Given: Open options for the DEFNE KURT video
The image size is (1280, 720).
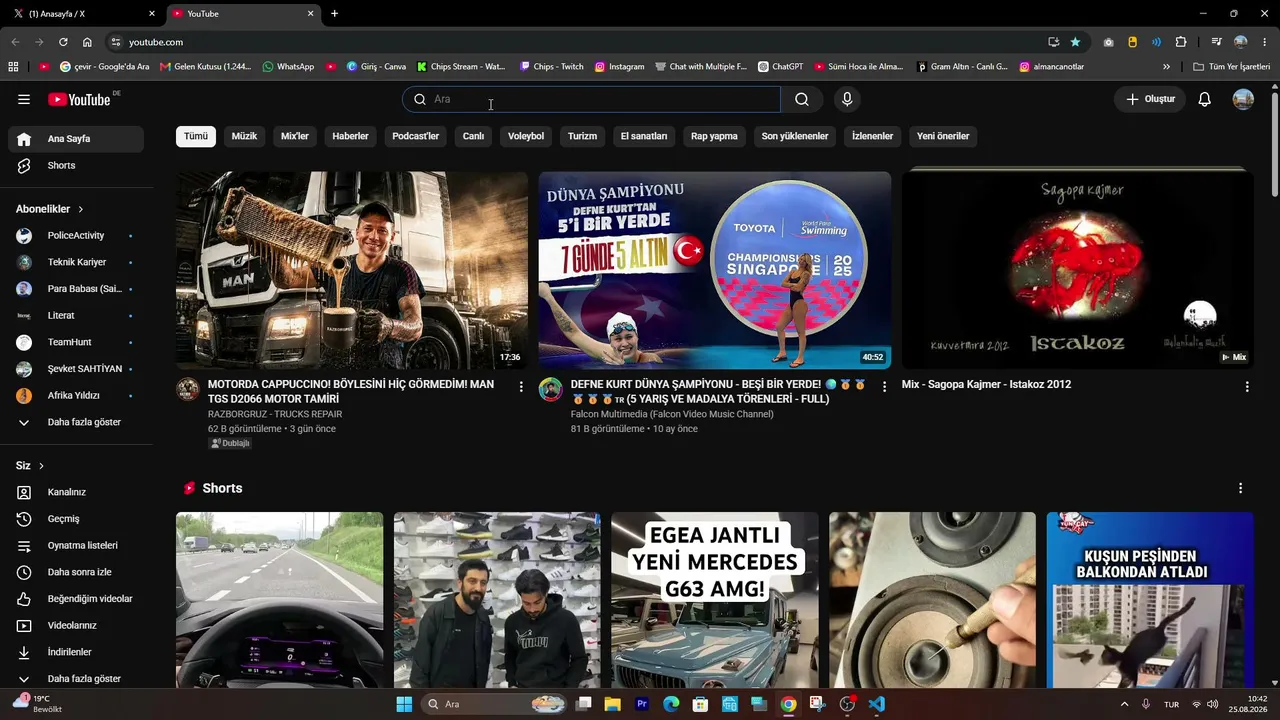Looking at the screenshot, I should coord(884,386).
